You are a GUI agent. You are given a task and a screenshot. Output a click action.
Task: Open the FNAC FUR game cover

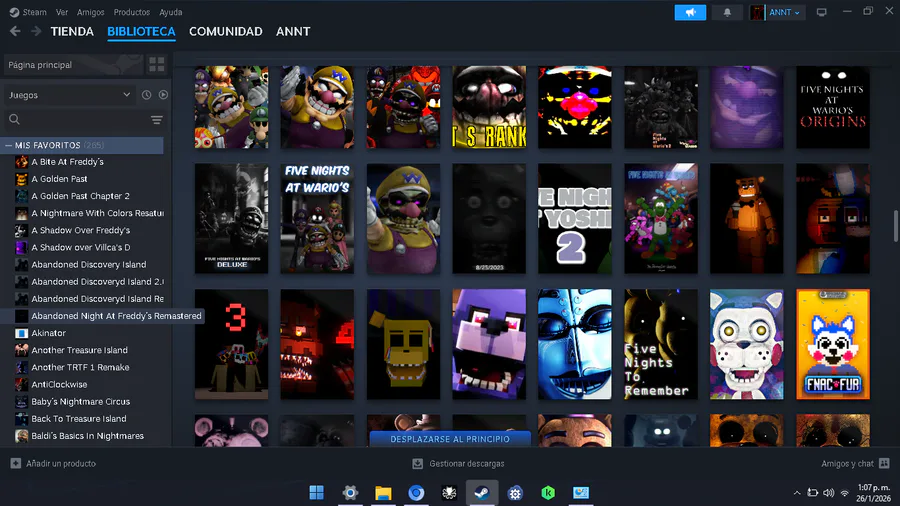[x=833, y=344]
